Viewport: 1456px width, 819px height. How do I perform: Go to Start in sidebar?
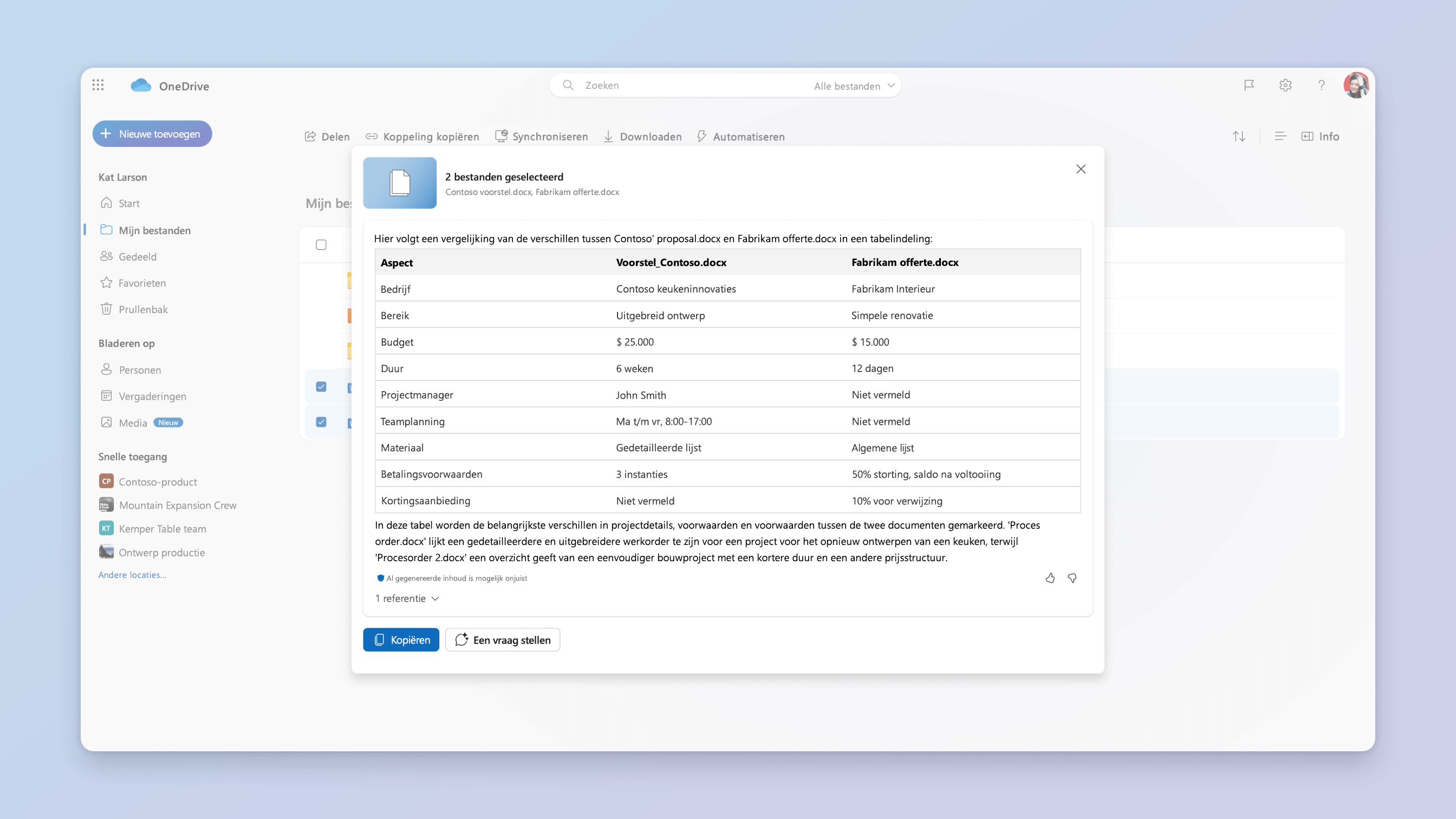[120, 203]
